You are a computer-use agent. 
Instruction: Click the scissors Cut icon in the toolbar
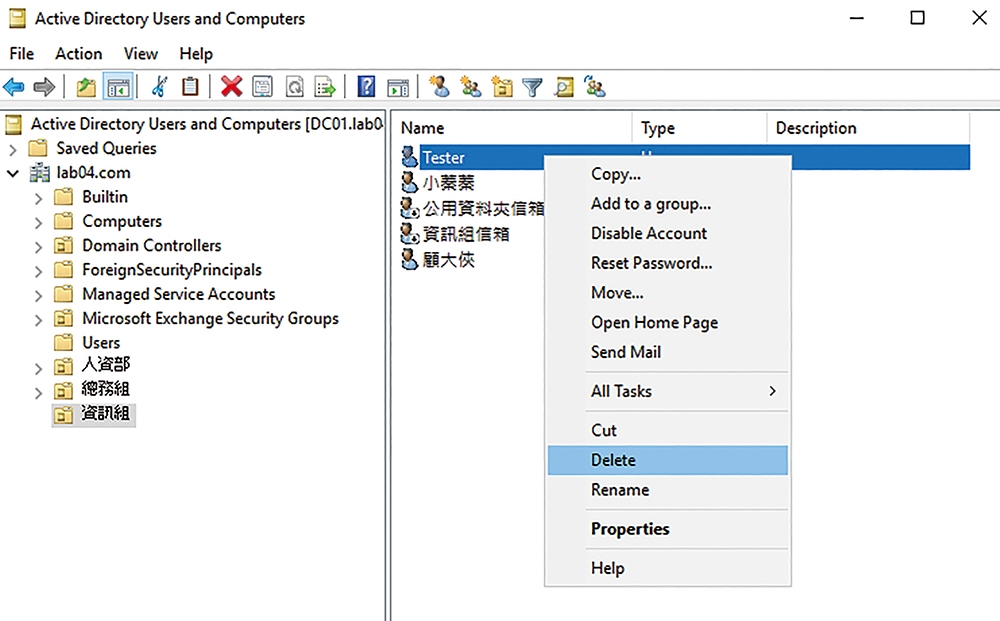pos(159,87)
